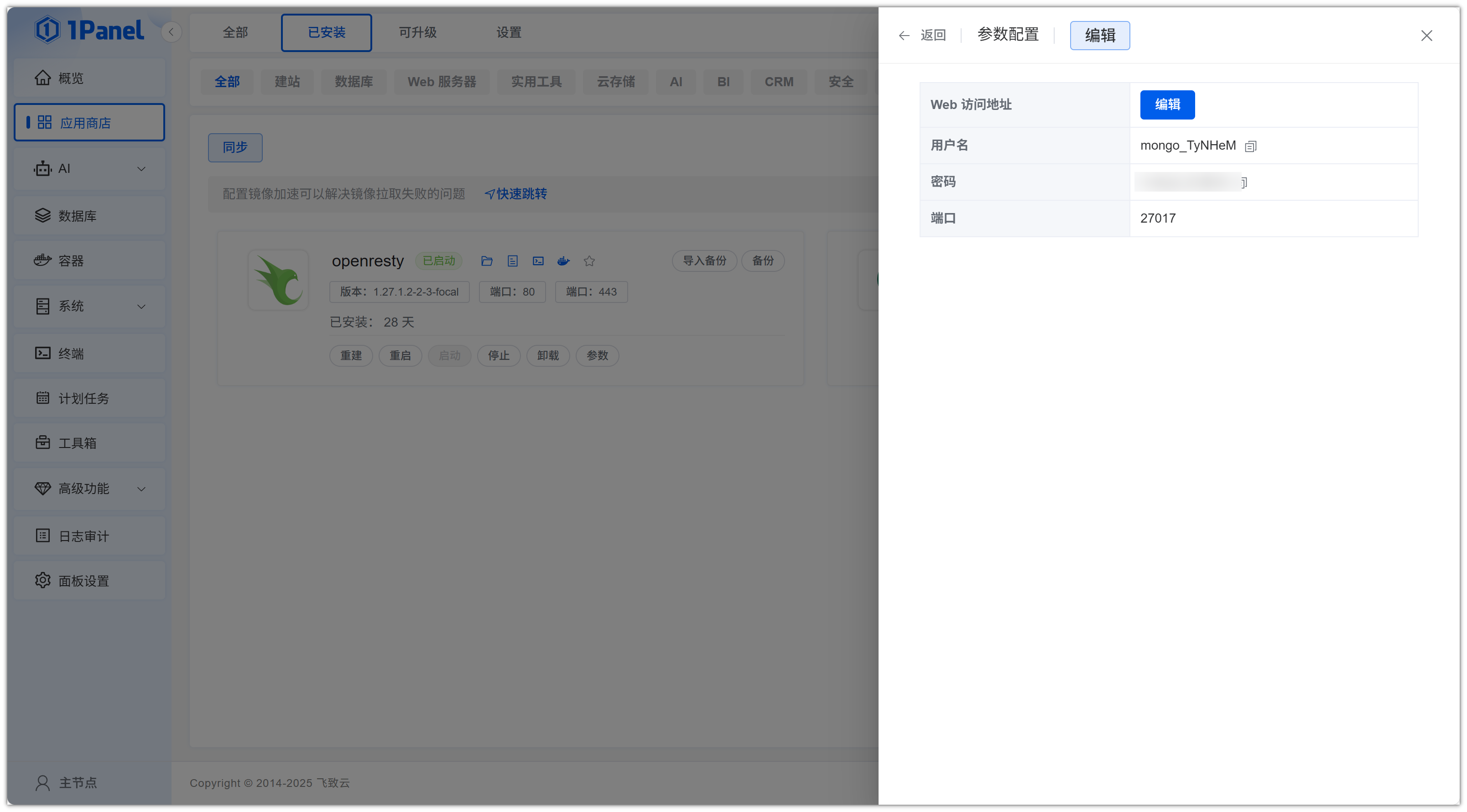Select the 数据库 category filter
The width and height of the screenshot is (1467, 812).
pyautogui.click(x=353, y=81)
